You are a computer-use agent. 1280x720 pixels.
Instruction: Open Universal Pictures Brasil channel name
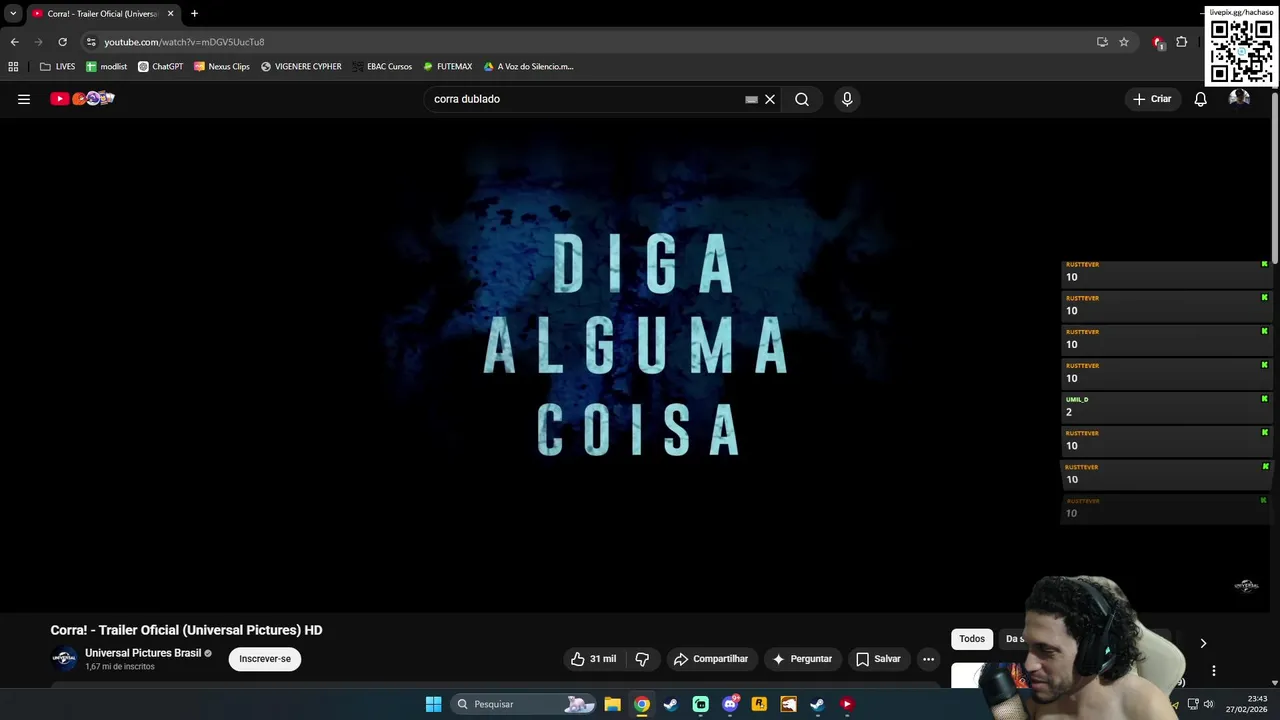[143, 653]
